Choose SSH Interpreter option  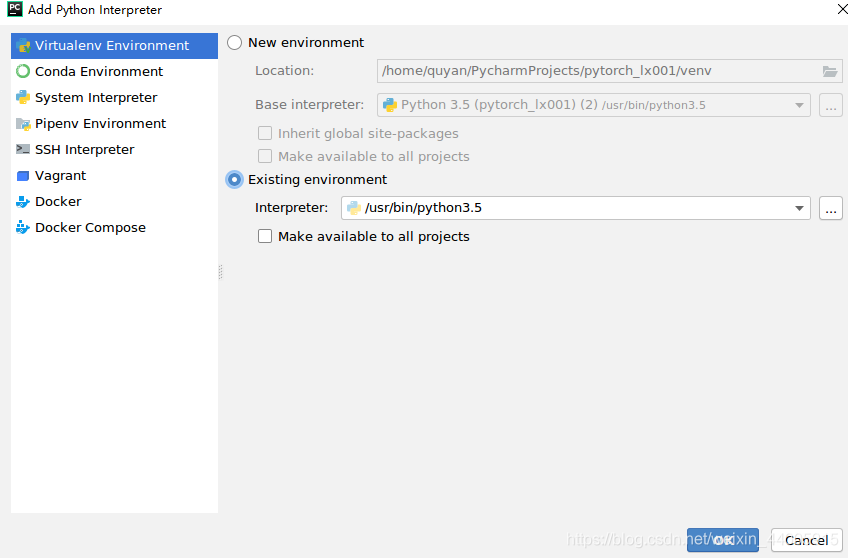tap(114, 149)
